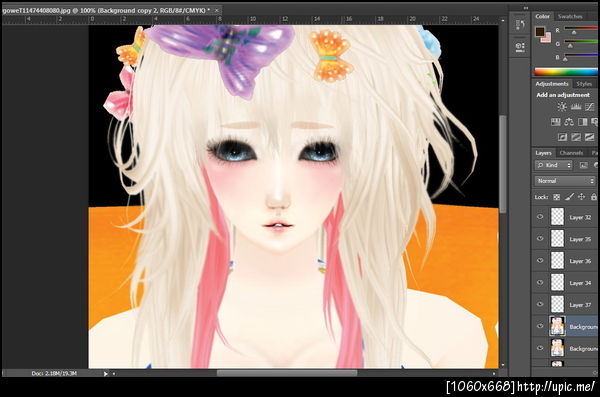
Task: Click highlighted Background copy layer thumbnail
Action: tap(557, 326)
